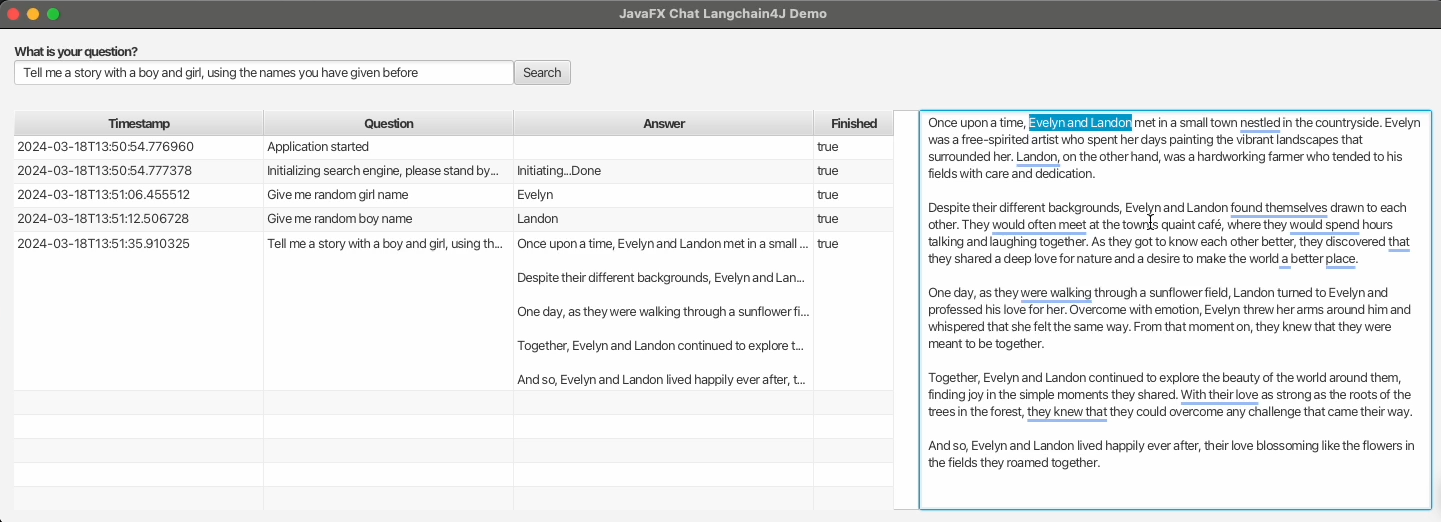The width and height of the screenshot is (1441, 522).
Task: Click 'Together, Evelyn and Landon continued' line in table
Action: pyautogui.click(x=660, y=346)
